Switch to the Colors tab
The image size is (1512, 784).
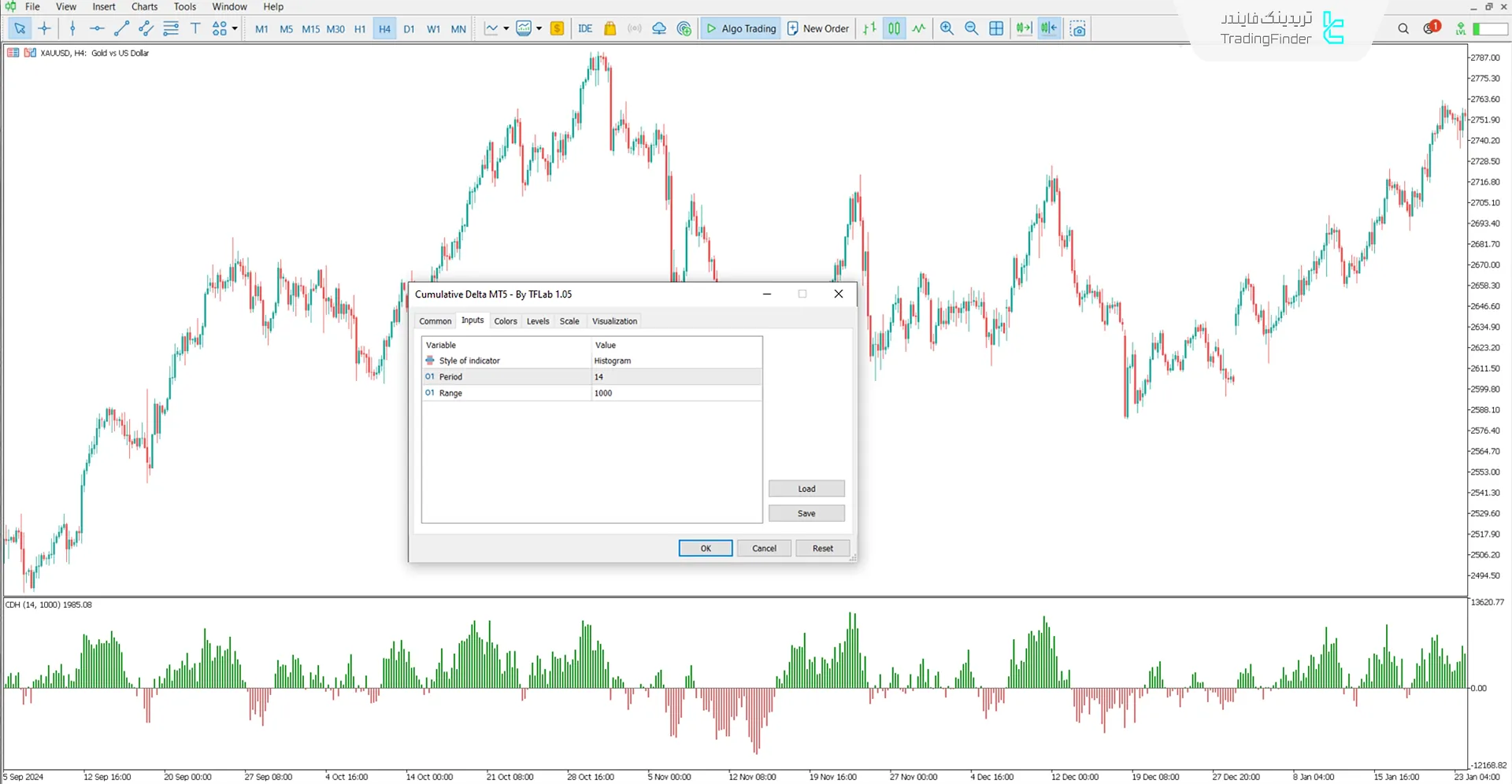pos(506,321)
